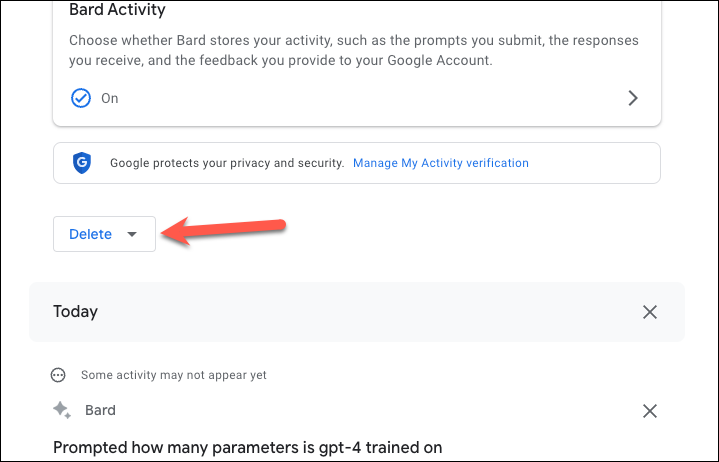Click the ellipsis bubble pending-activity icon

coord(58,375)
